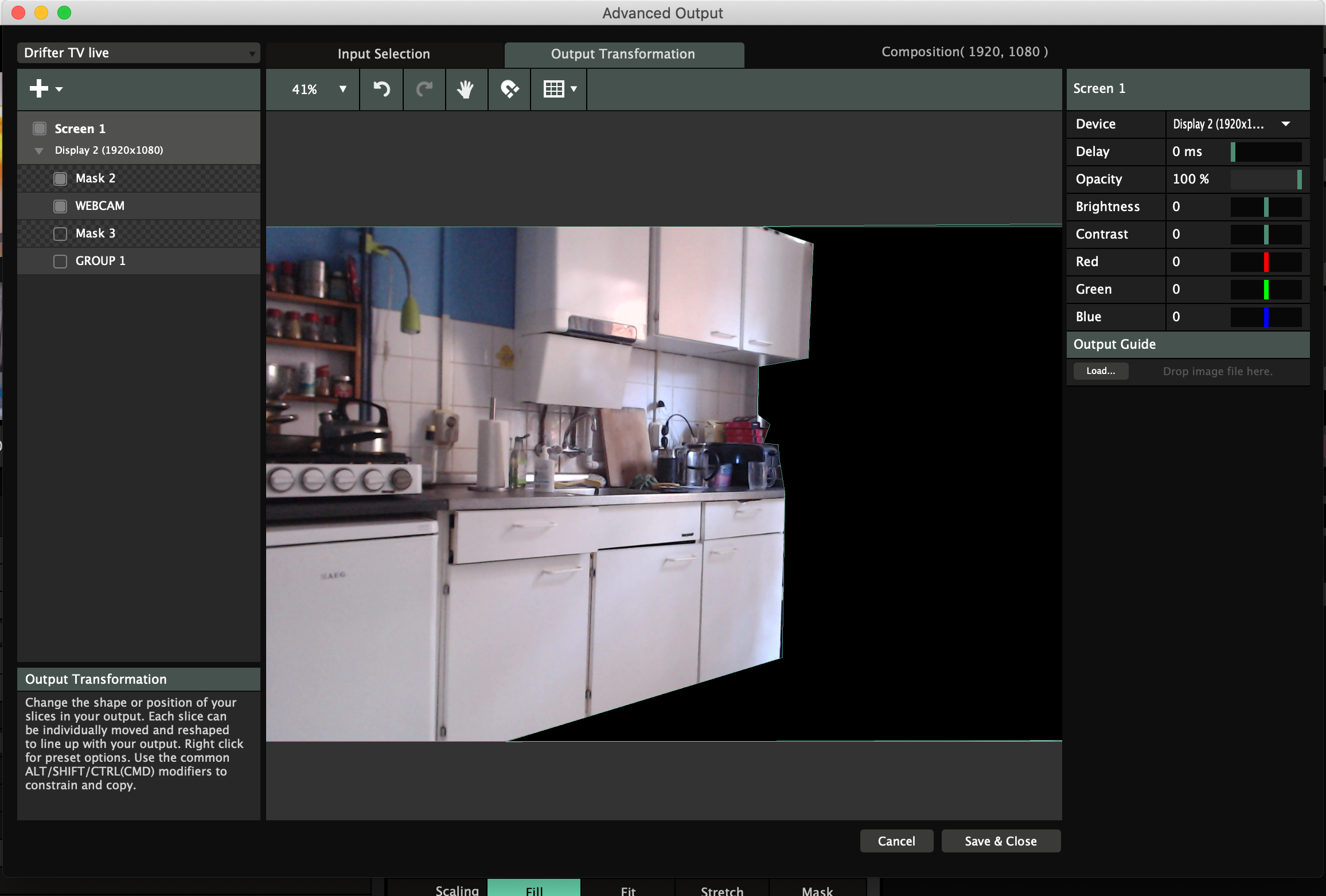Open the 41% zoom level dropdown
The image size is (1326, 896).
pyautogui.click(x=319, y=89)
